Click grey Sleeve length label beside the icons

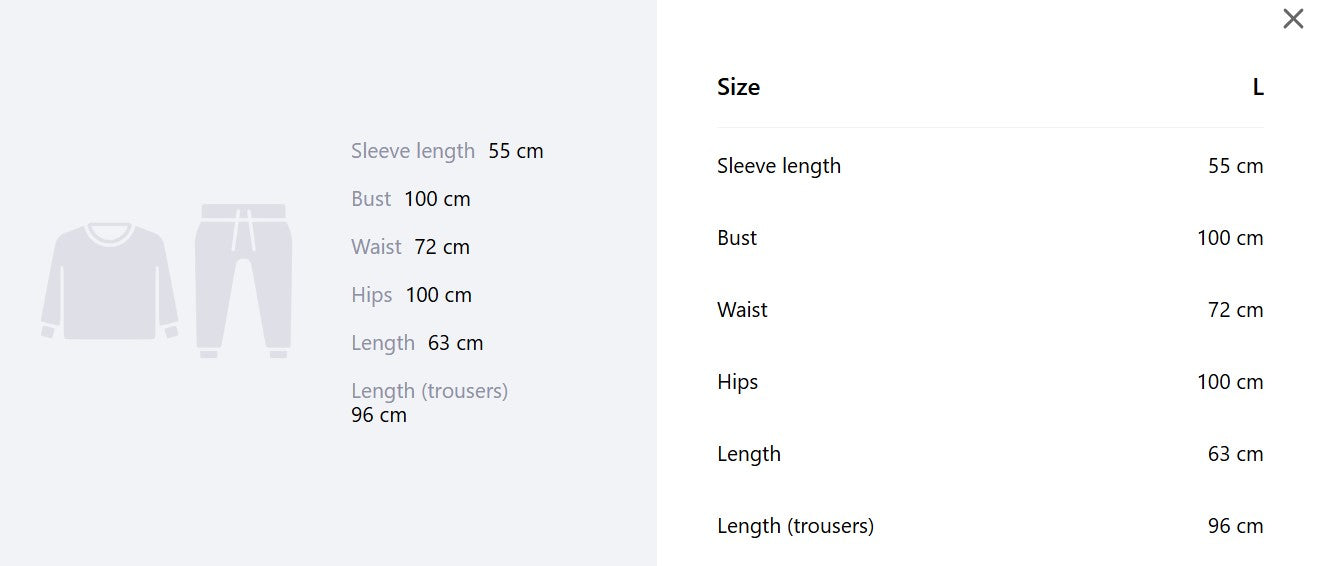click(413, 151)
